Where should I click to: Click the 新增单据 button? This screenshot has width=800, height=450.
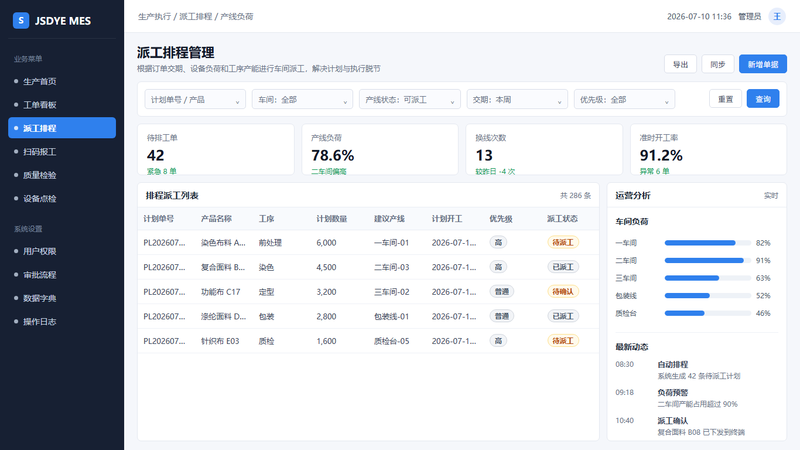(x=763, y=64)
